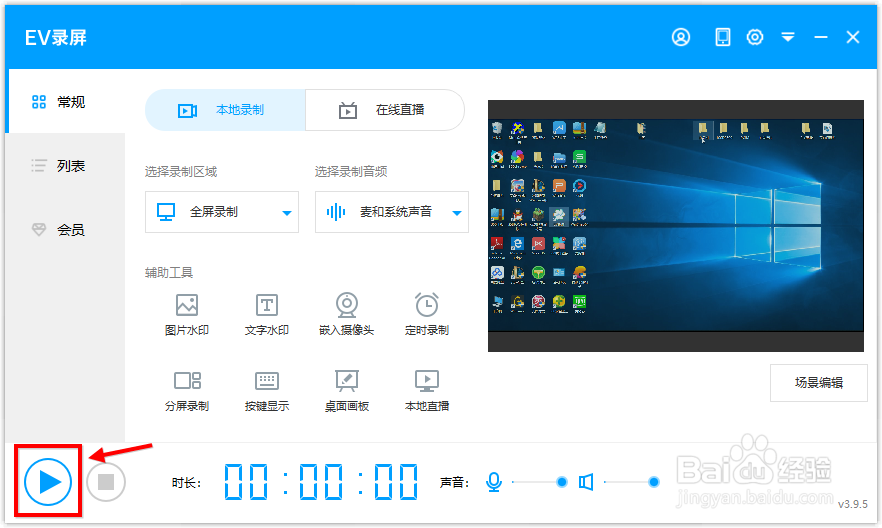Click the speaker volume slider handle
This screenshot has width=882, height=528.
click(x=654, y=482)
